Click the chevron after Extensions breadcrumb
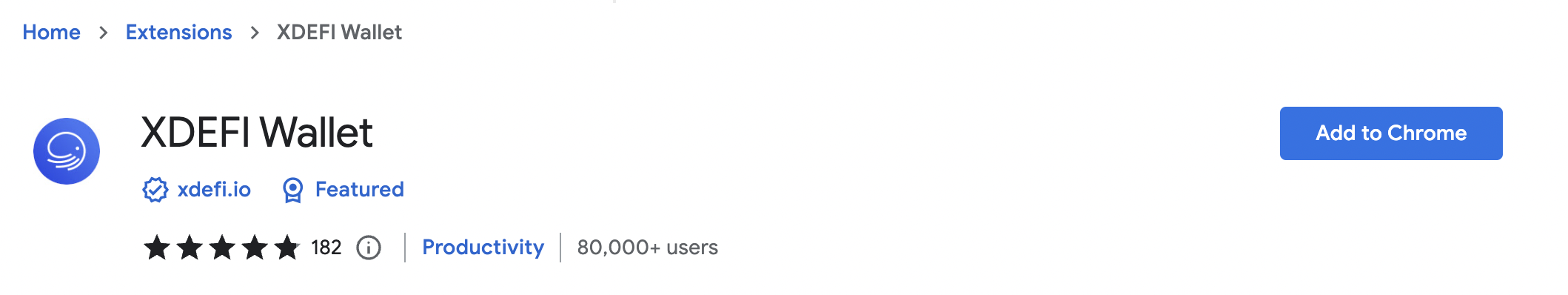Viewport: 1568px width, 295px height. [255, 33]
